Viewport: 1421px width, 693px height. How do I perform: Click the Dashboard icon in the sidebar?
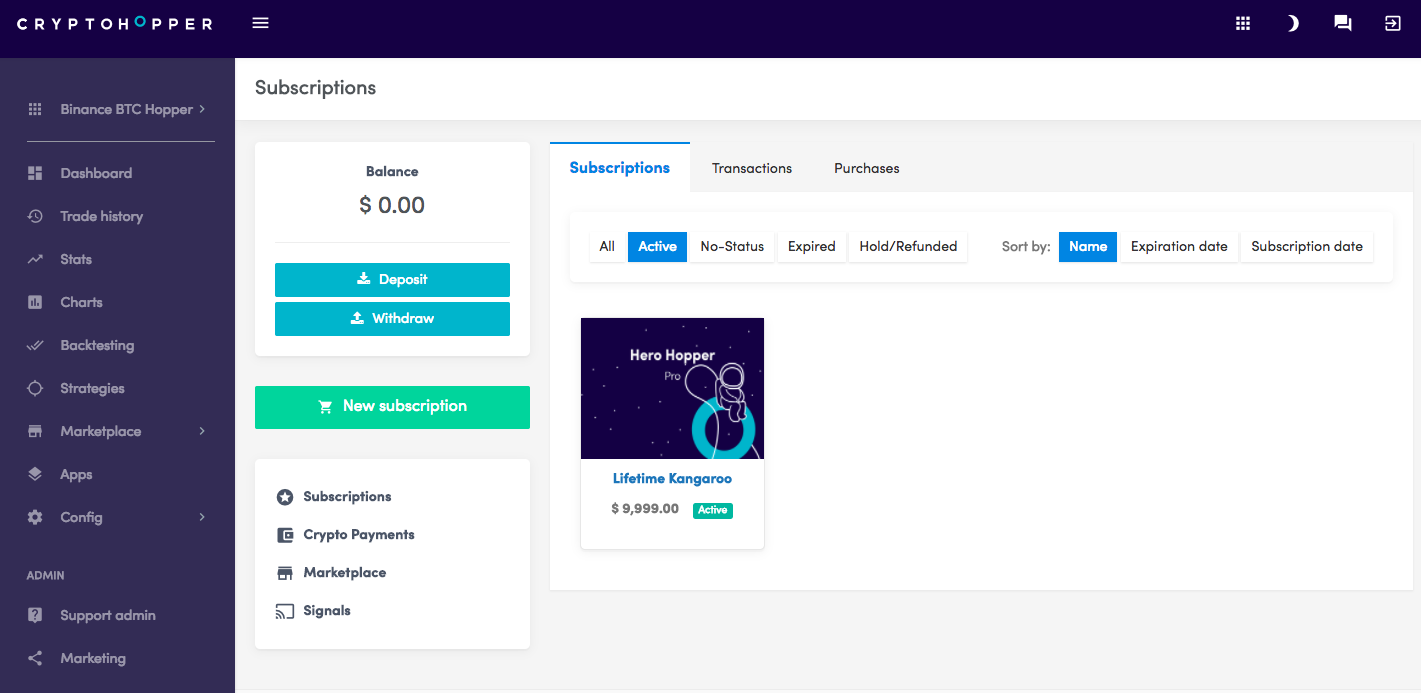(35, 173)
